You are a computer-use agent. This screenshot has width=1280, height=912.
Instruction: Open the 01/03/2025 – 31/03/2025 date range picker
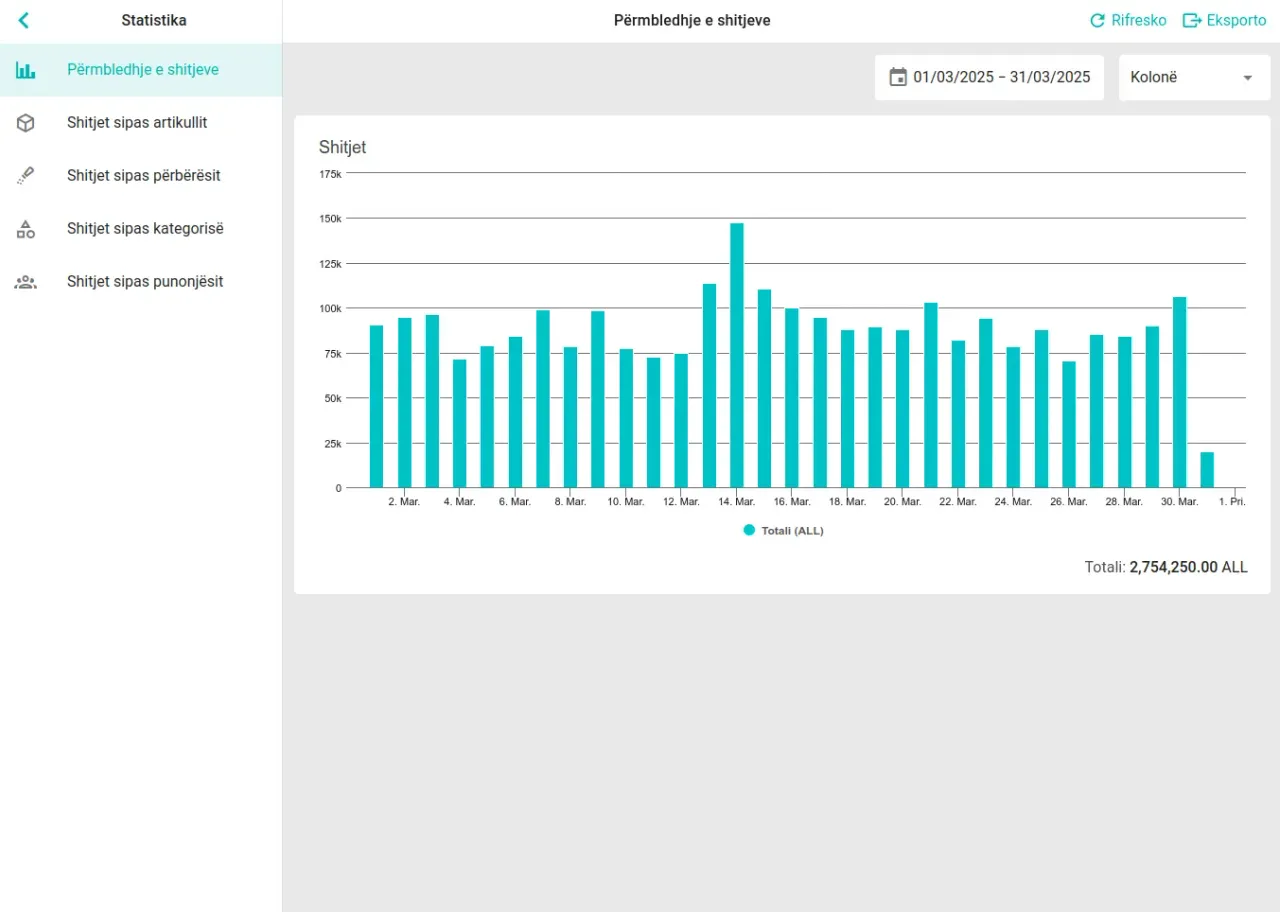click(x=989, y=77)
